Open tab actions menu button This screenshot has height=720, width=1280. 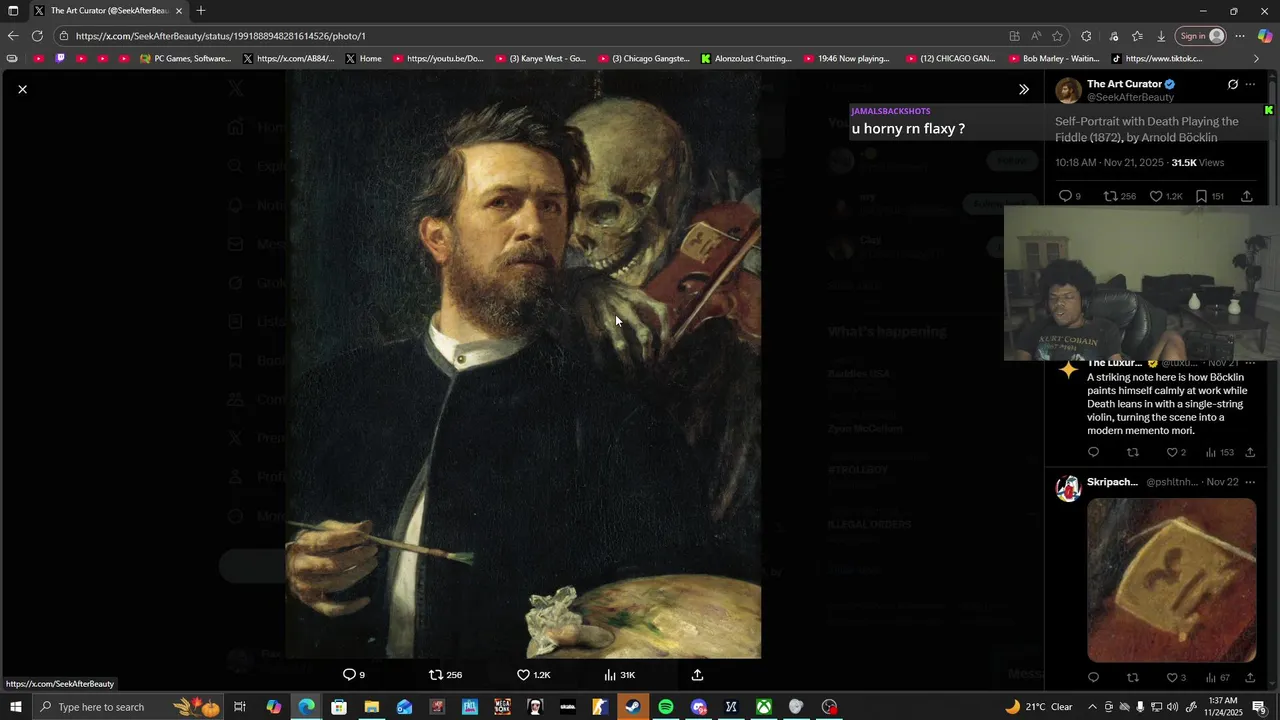13,11
